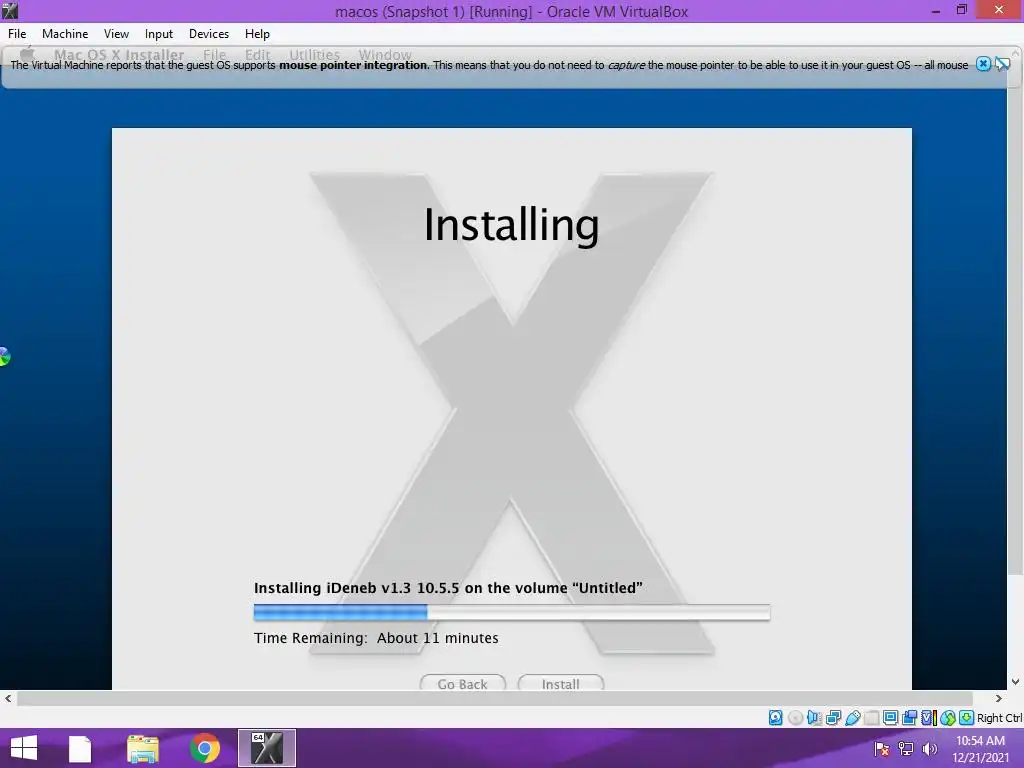Image resolution: width=1024 pixels, height=768 pixels.
Task: Click the Right Ctrl host key label
Action: 999,718
